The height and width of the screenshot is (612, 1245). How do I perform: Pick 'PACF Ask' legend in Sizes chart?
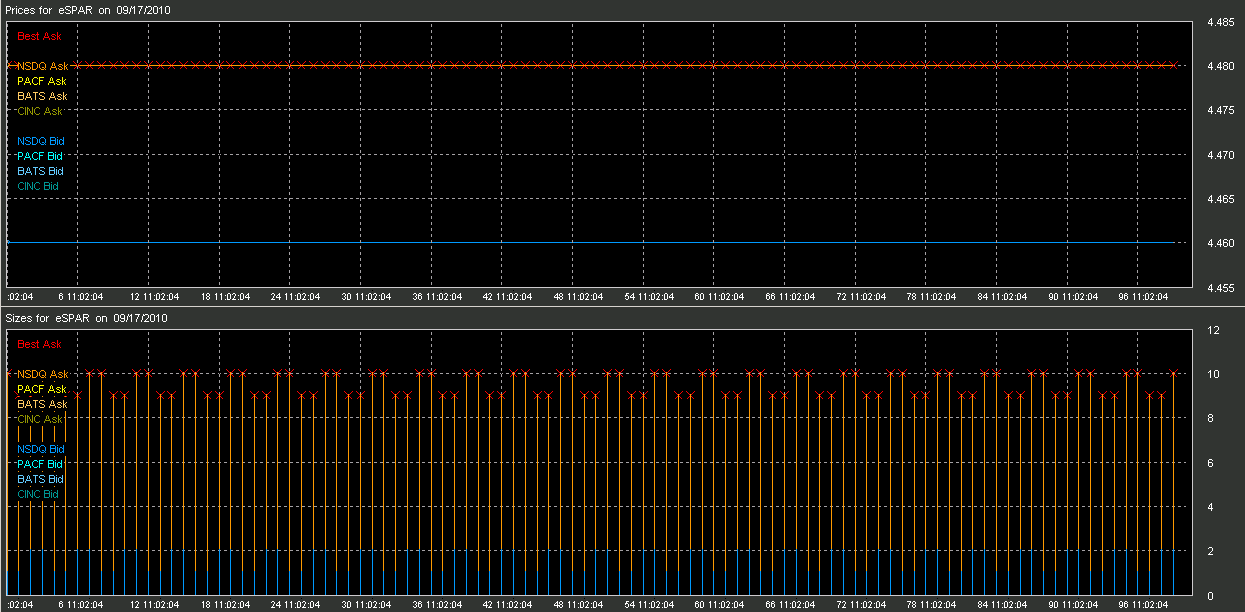click(x=42, y=389)
